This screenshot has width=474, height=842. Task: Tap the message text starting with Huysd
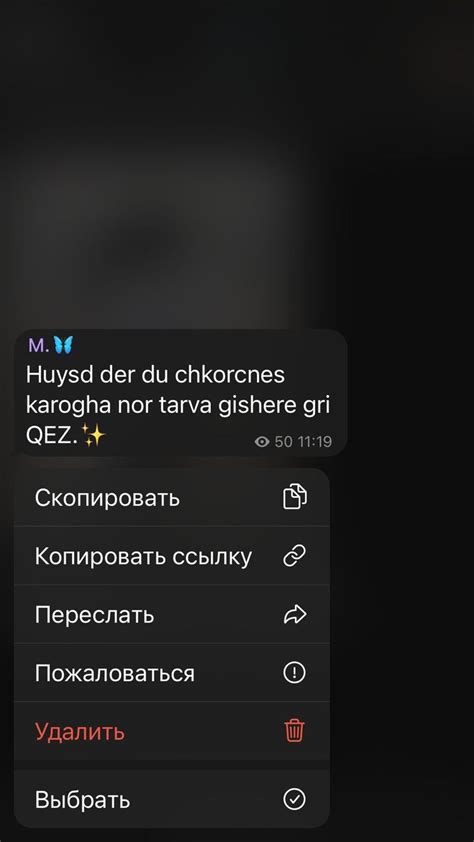(178, 405)
